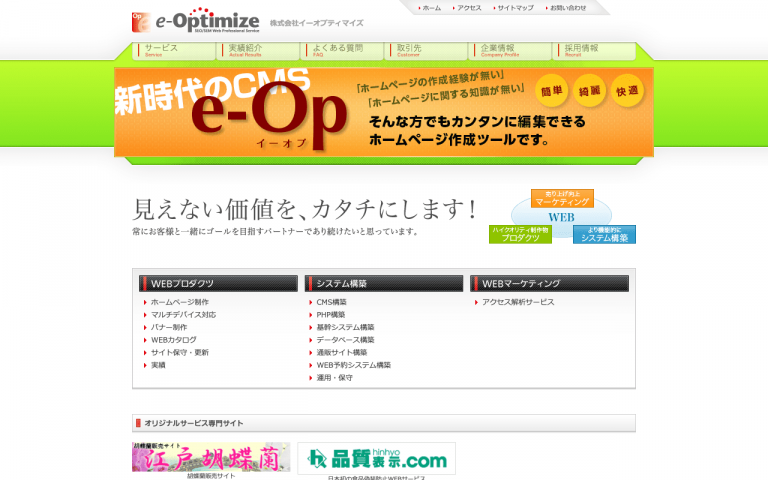Click the 江戸胡蝶蘭 site banner
This screenshot has height=480, width=768.
[211, 457]
